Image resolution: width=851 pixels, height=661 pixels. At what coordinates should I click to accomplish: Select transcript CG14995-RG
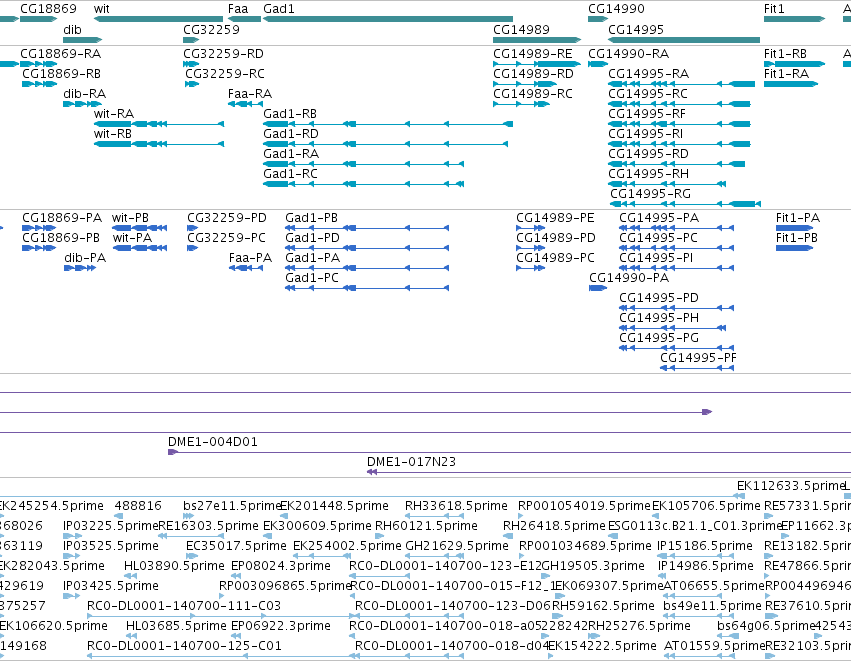pos(685,204)
